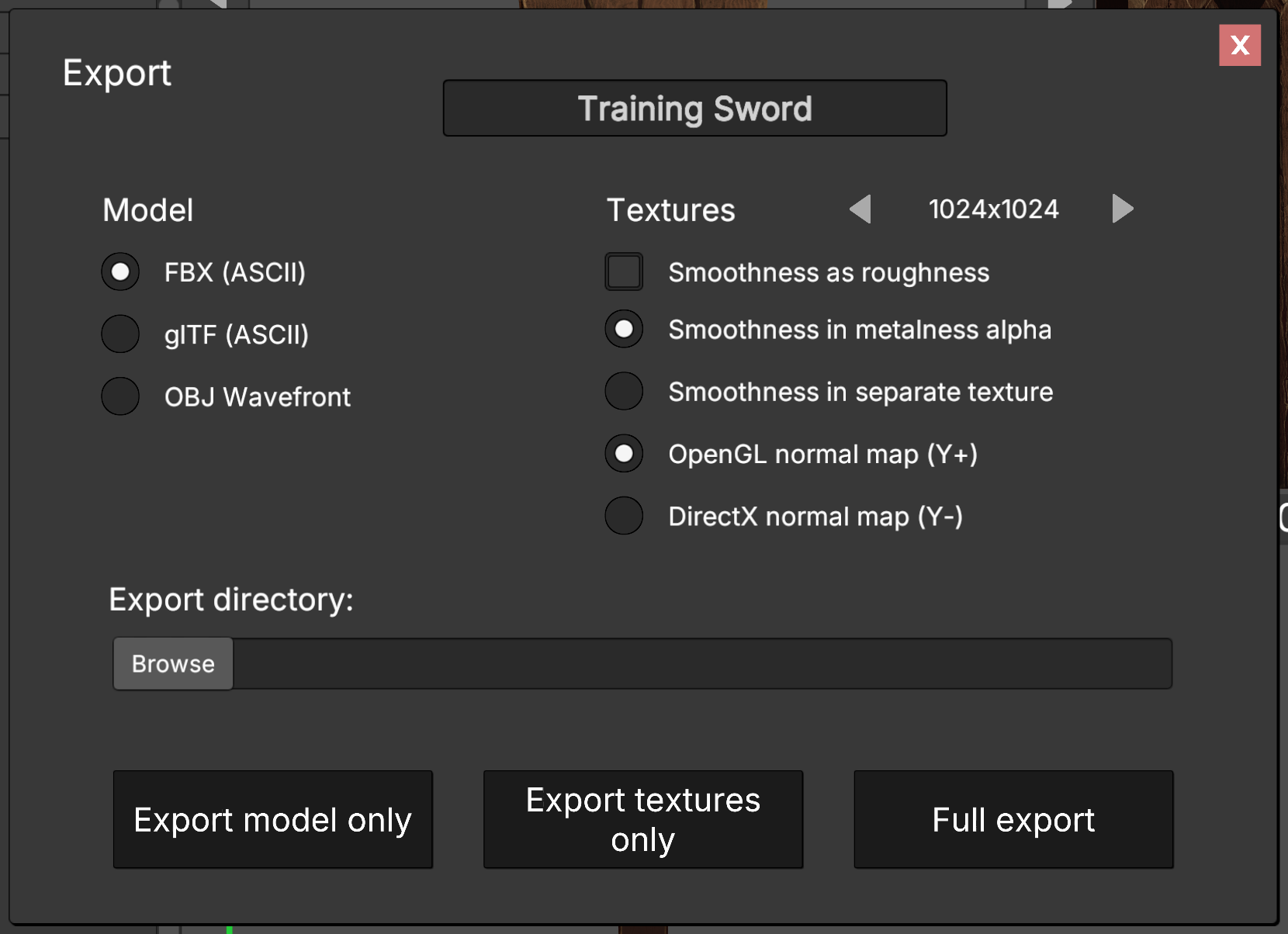Enable Smoothness as roughness
The image size is (1288, 934).
pos(624,272)
